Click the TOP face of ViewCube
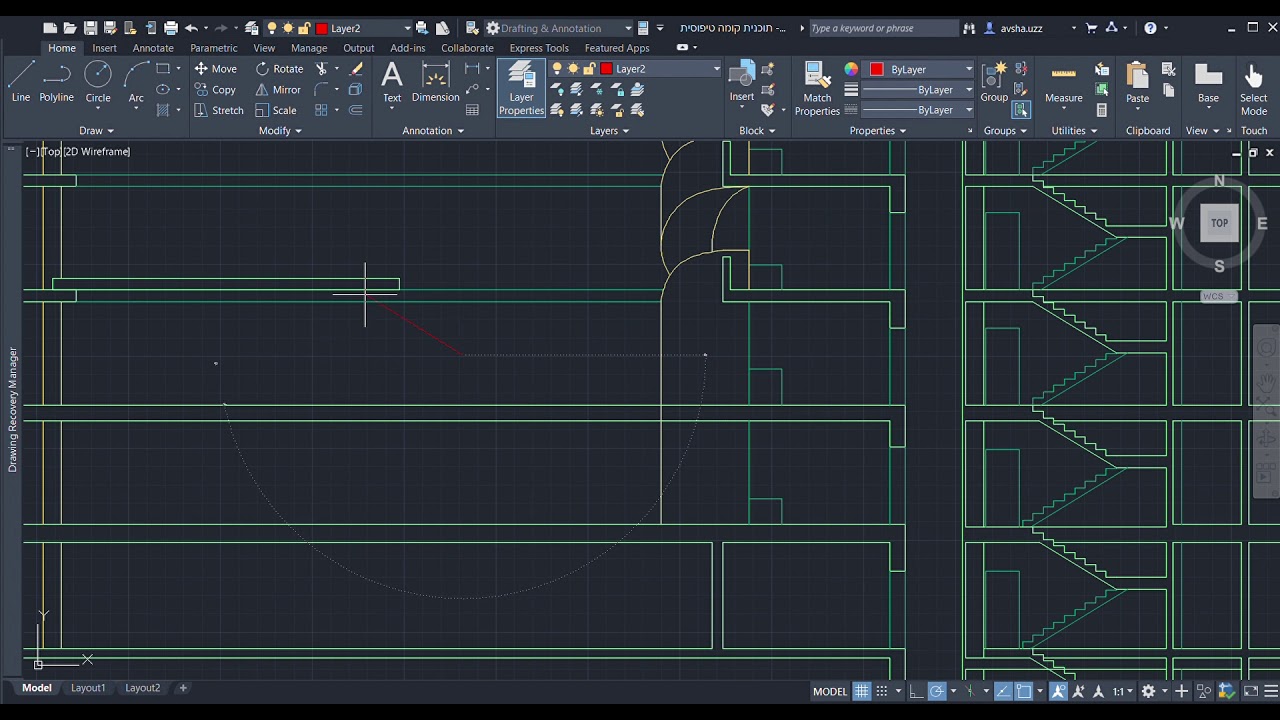This screenshot has width=1280, height=720. pyautogui.click(x=1219, y=223)
